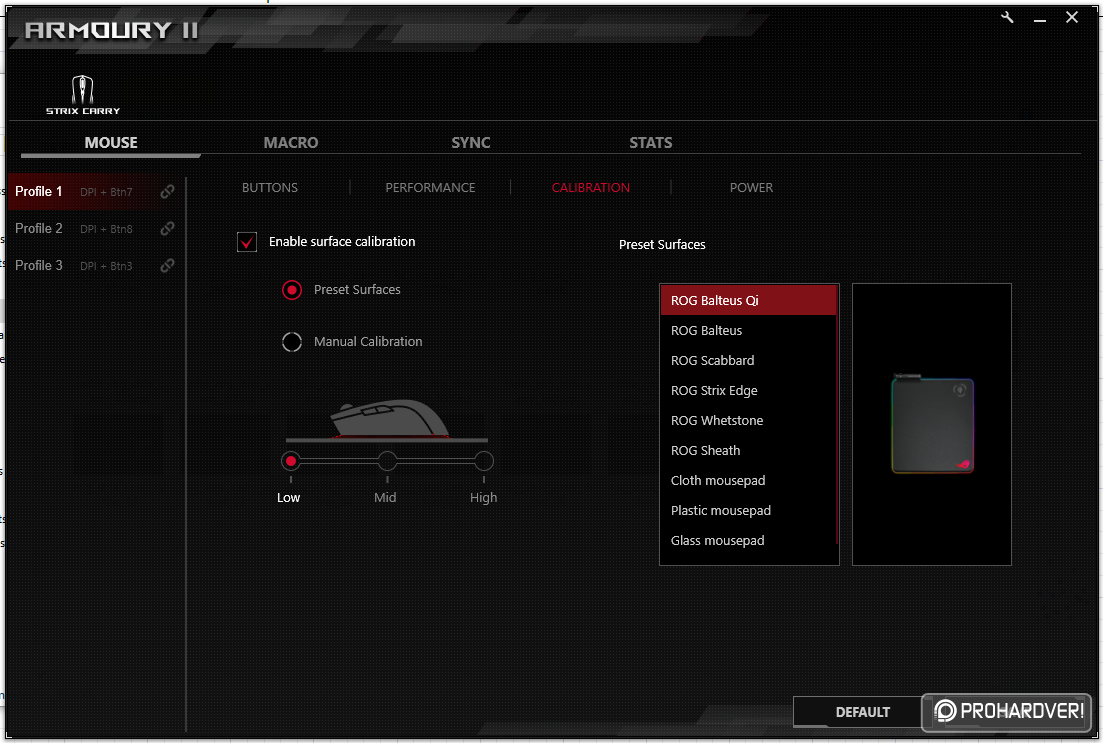Open the POWER sub-tab
1103x743 pixels.
(x=751, y=188)
